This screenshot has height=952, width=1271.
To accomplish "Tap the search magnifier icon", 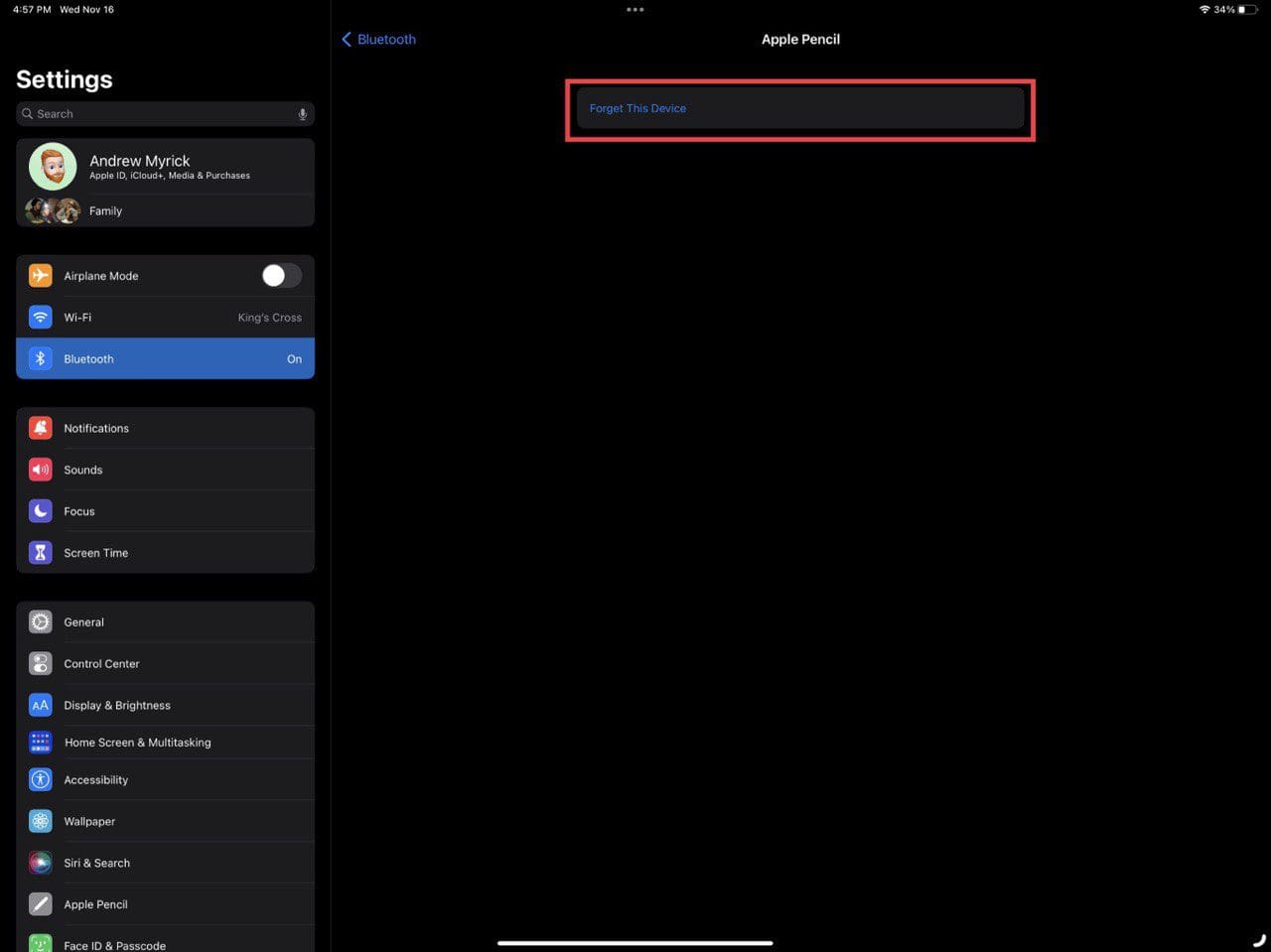I will point(28,114).
